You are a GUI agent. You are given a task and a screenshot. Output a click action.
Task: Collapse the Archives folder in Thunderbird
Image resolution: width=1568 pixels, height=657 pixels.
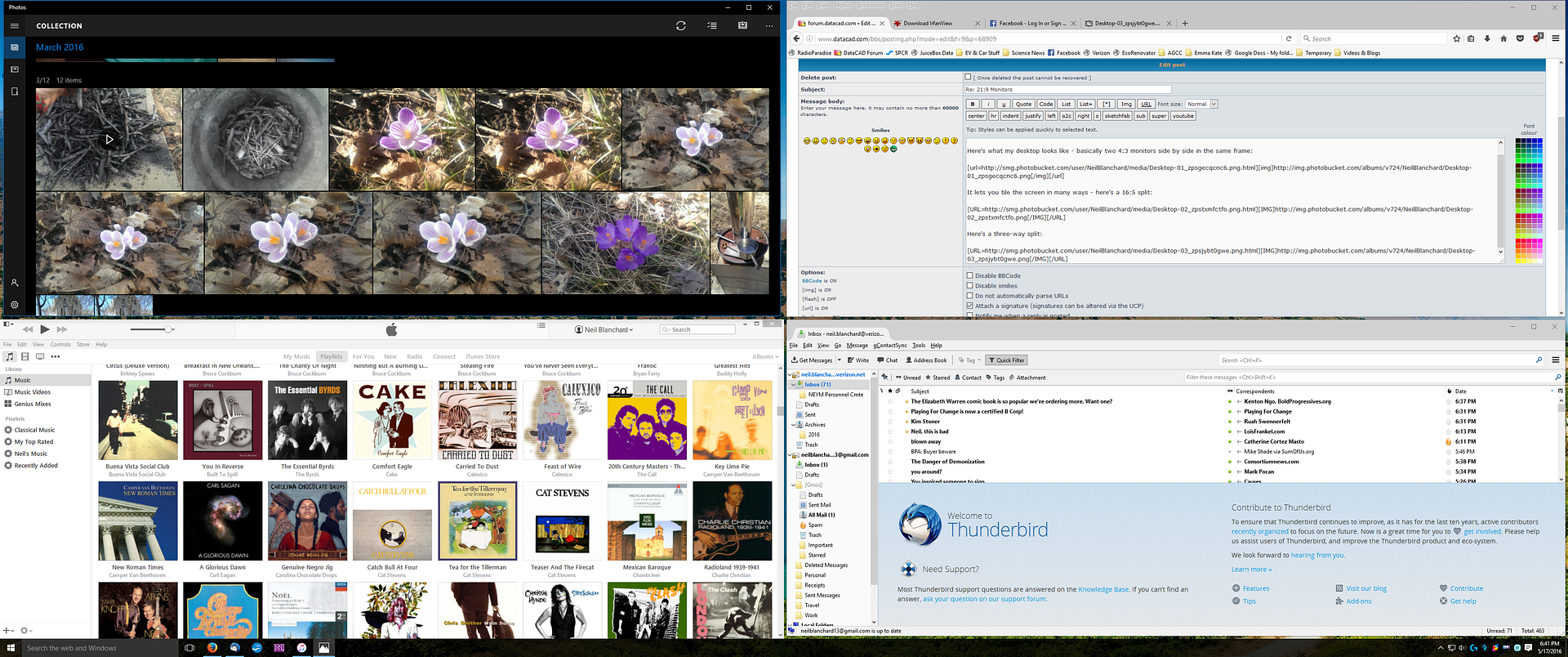pos(793,425)
